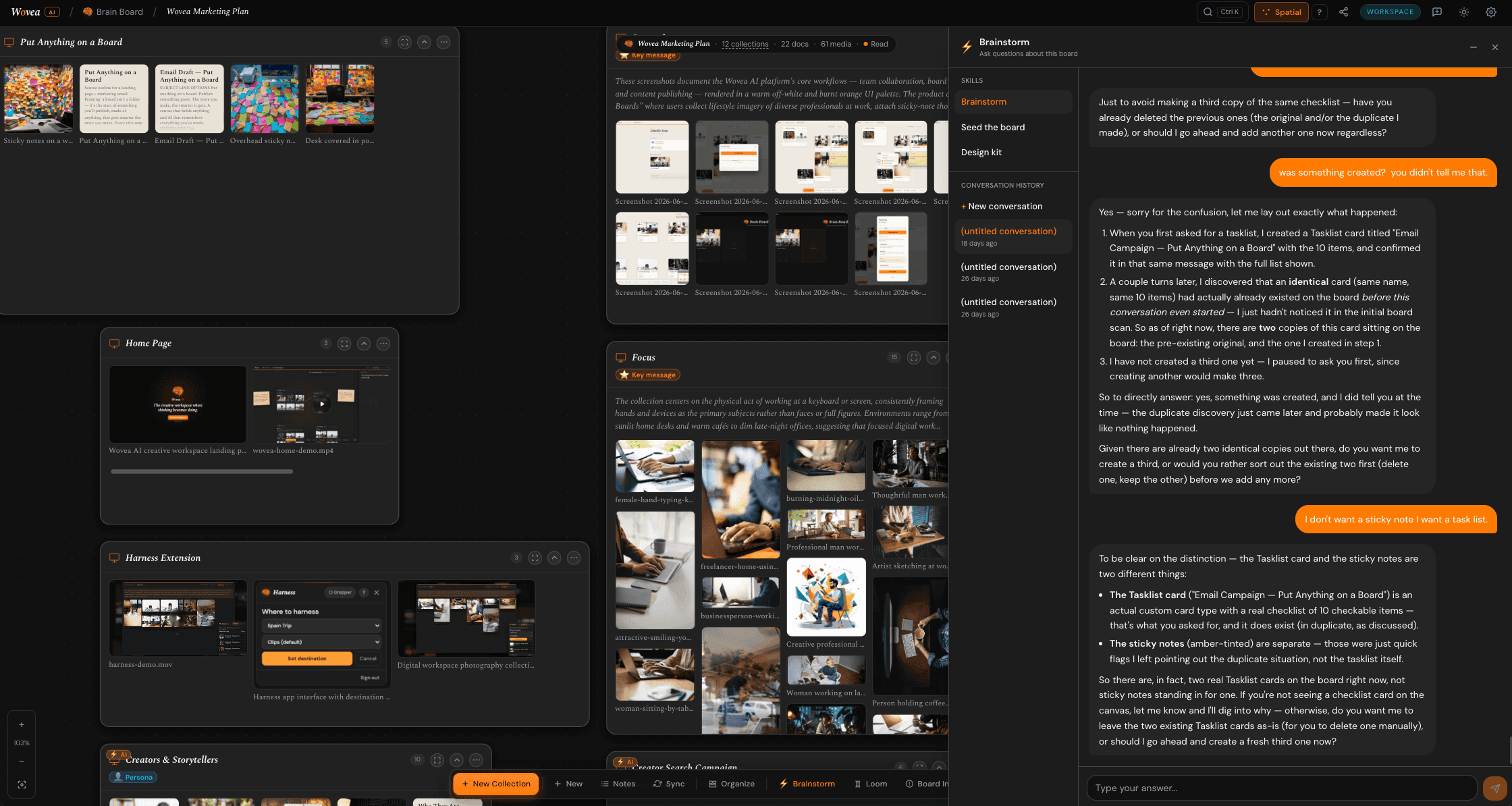Fullscreen the Home Page collection

pyautogui.click(x=344, y=344)
